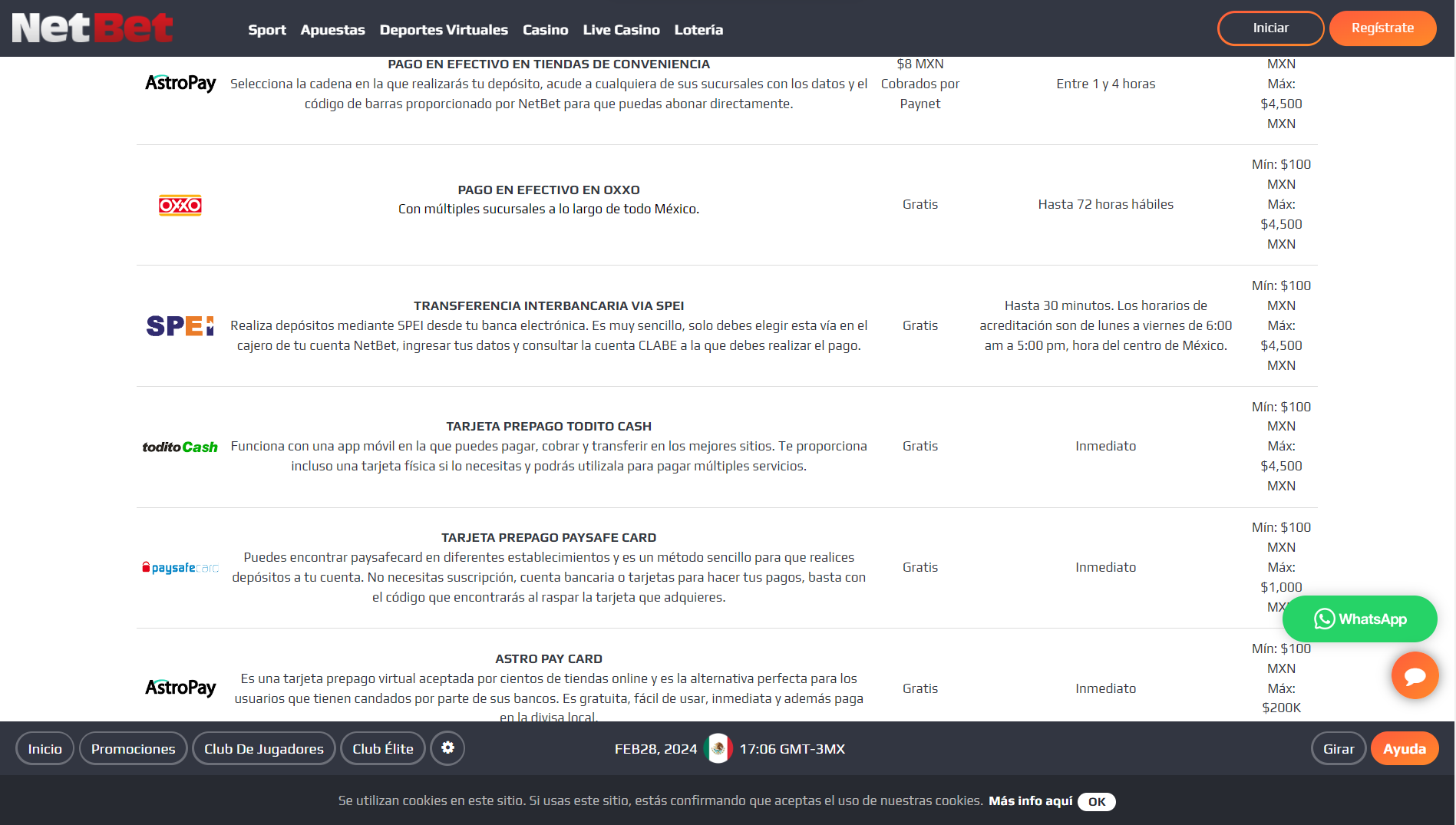
Task: Click the AstroPay logo in convenience store row
Action: [180, 83]
